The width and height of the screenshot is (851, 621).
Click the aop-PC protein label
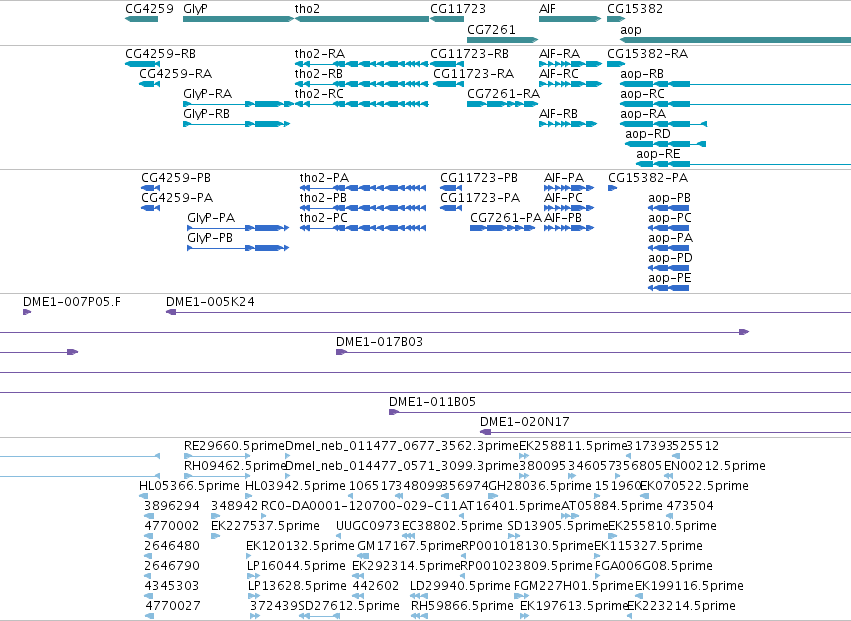coord(670,218)
